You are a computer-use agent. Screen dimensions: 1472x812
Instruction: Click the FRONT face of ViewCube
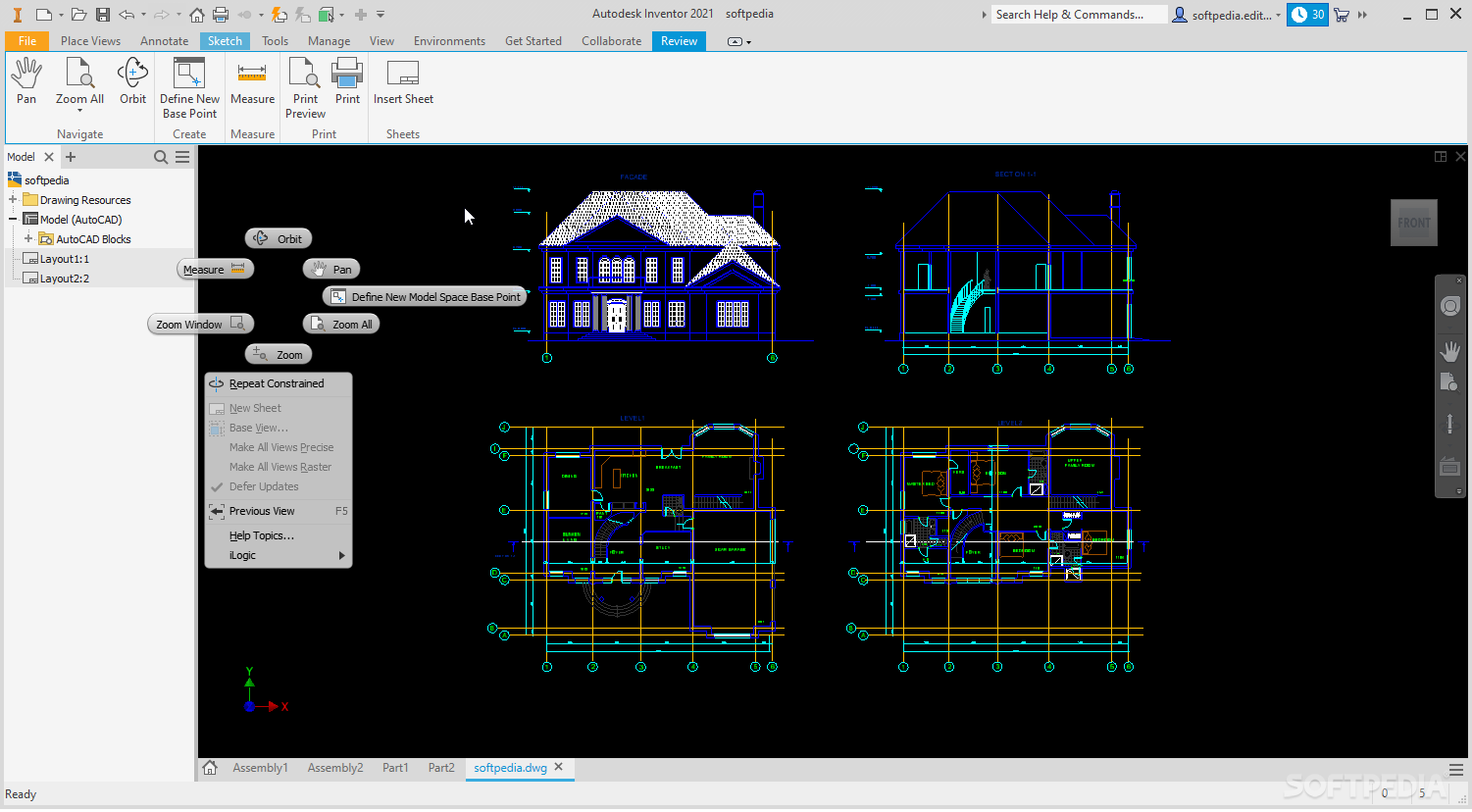pyautogui.click(x=1414, y=223)
